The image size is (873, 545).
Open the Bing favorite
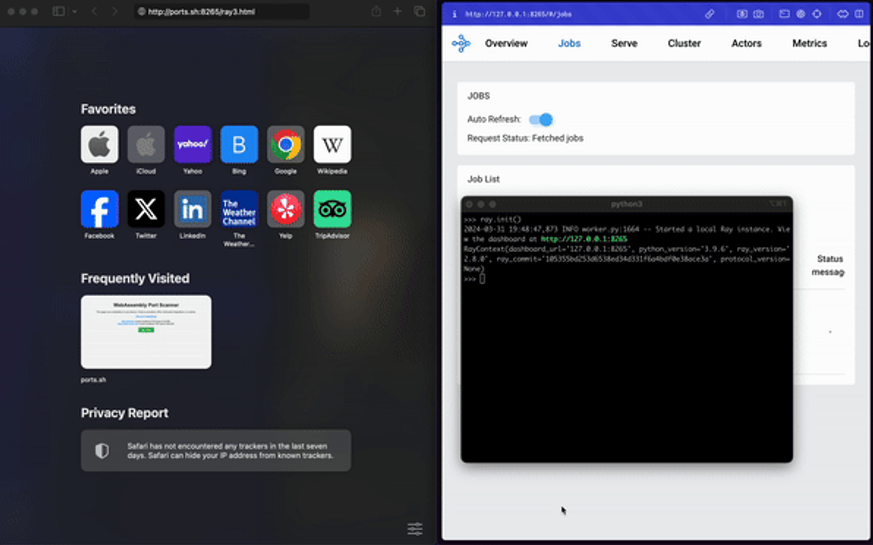(x=239, y=144)
